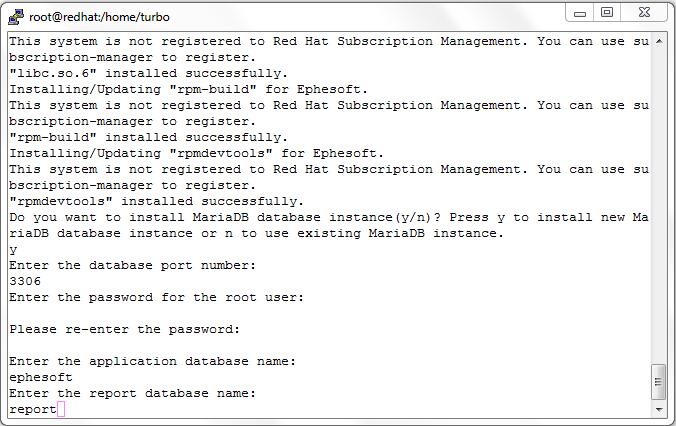Click the Enter the report database name prompt
Screen dimensions: 676x426
(133, 393)
